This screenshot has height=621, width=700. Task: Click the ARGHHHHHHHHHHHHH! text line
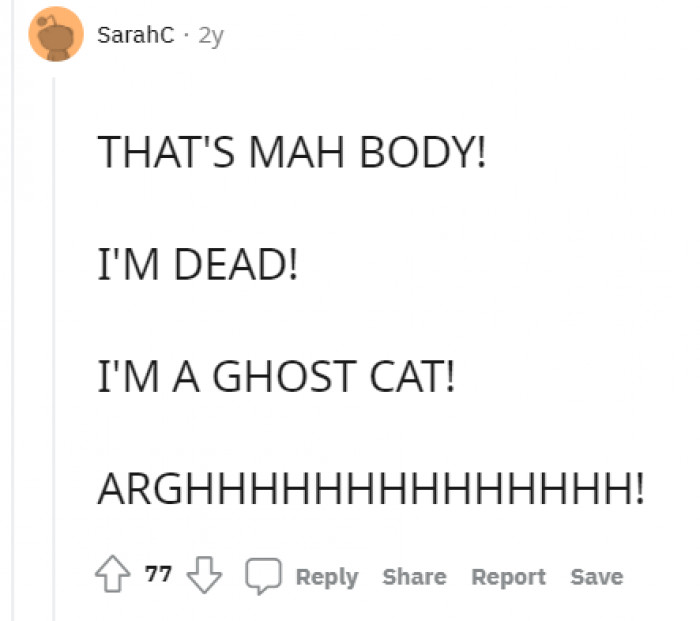371,489
